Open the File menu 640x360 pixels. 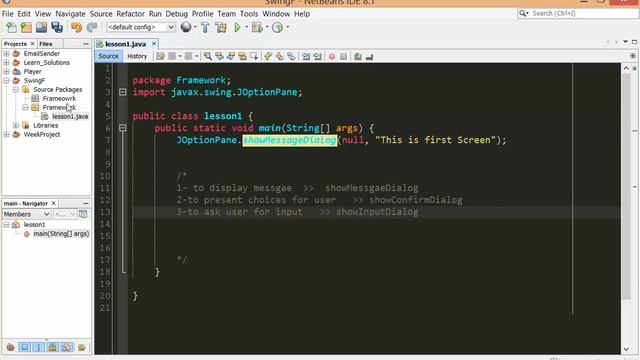pyautogui.click(x=8, y=14)
